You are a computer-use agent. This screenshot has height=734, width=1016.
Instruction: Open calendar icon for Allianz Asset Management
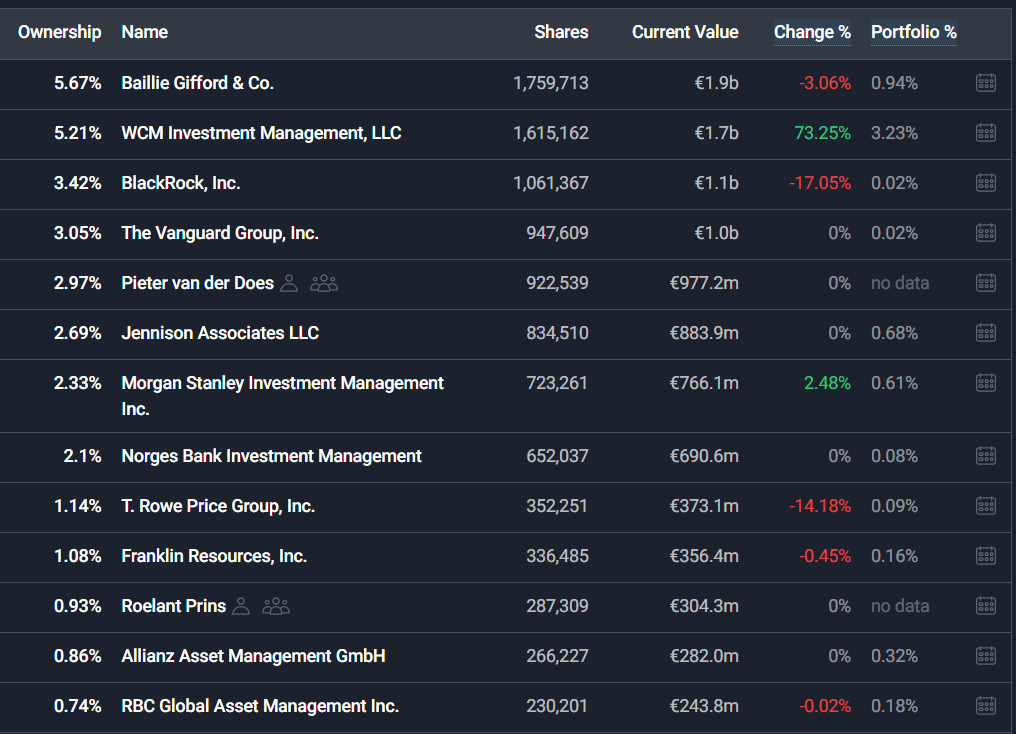986,656
